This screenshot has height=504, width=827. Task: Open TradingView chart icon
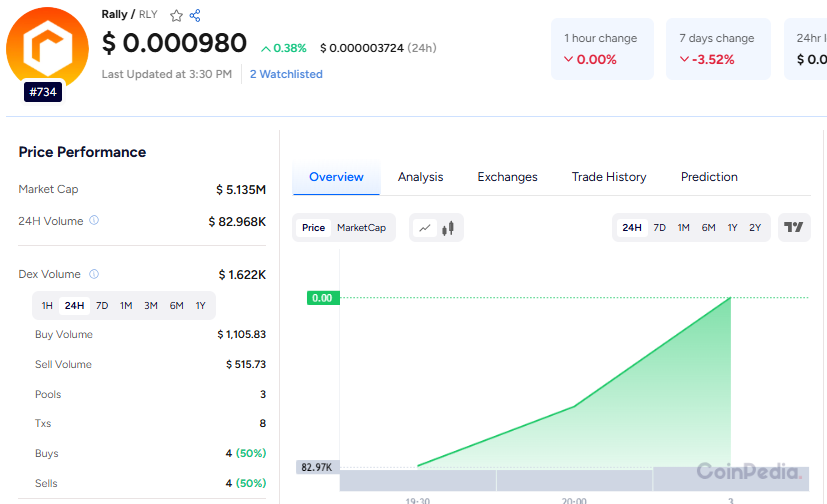click(x=794, y=227)
